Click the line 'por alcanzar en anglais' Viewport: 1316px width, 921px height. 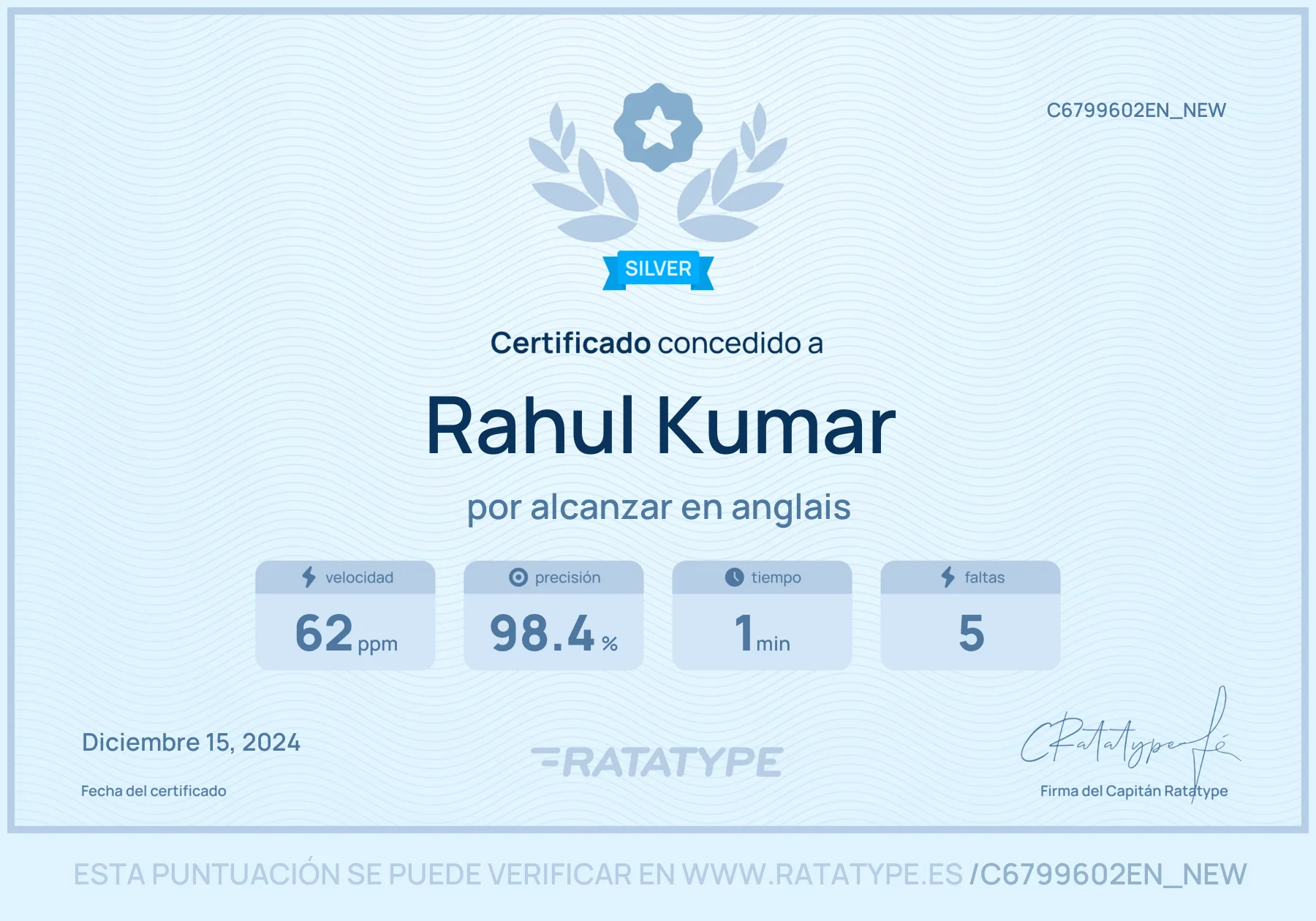[659, 508]
